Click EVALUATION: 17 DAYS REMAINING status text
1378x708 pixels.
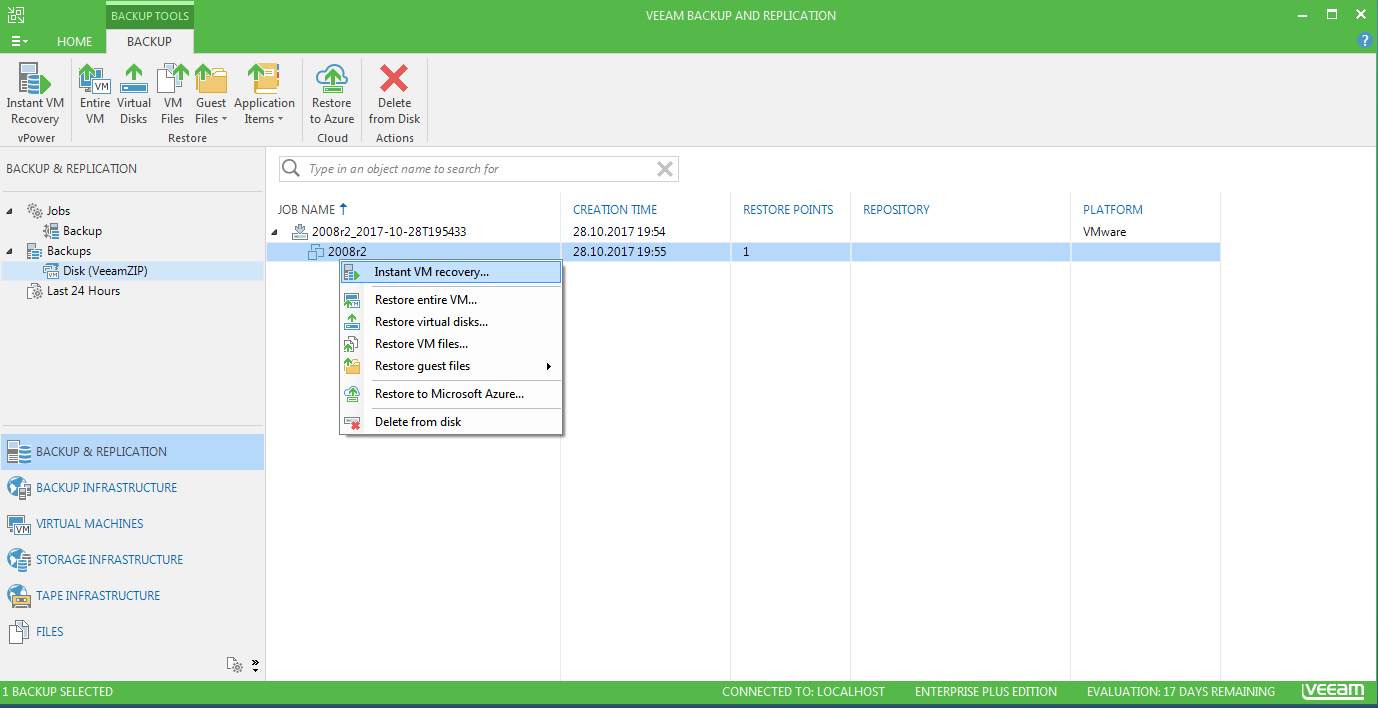(1181, 692)
